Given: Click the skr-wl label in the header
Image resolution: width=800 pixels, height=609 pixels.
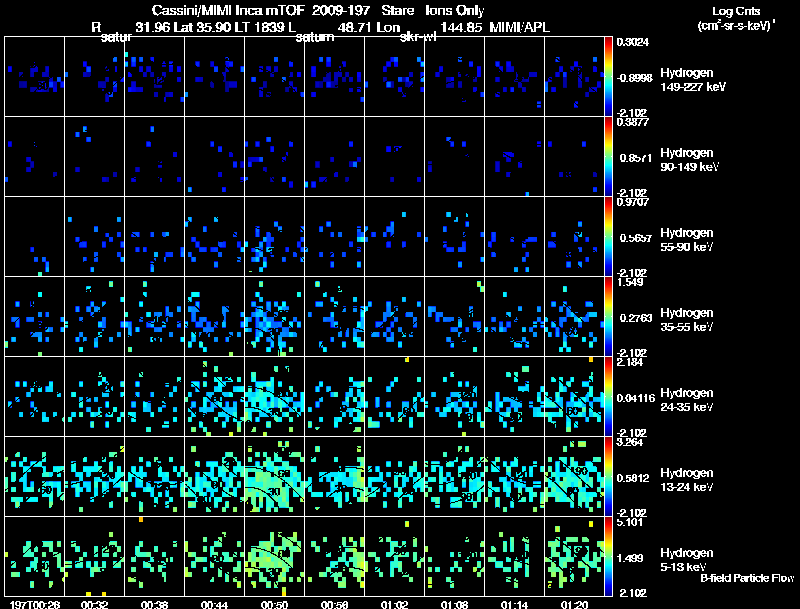Looking at the screenshot, I should tap(418, 37).
